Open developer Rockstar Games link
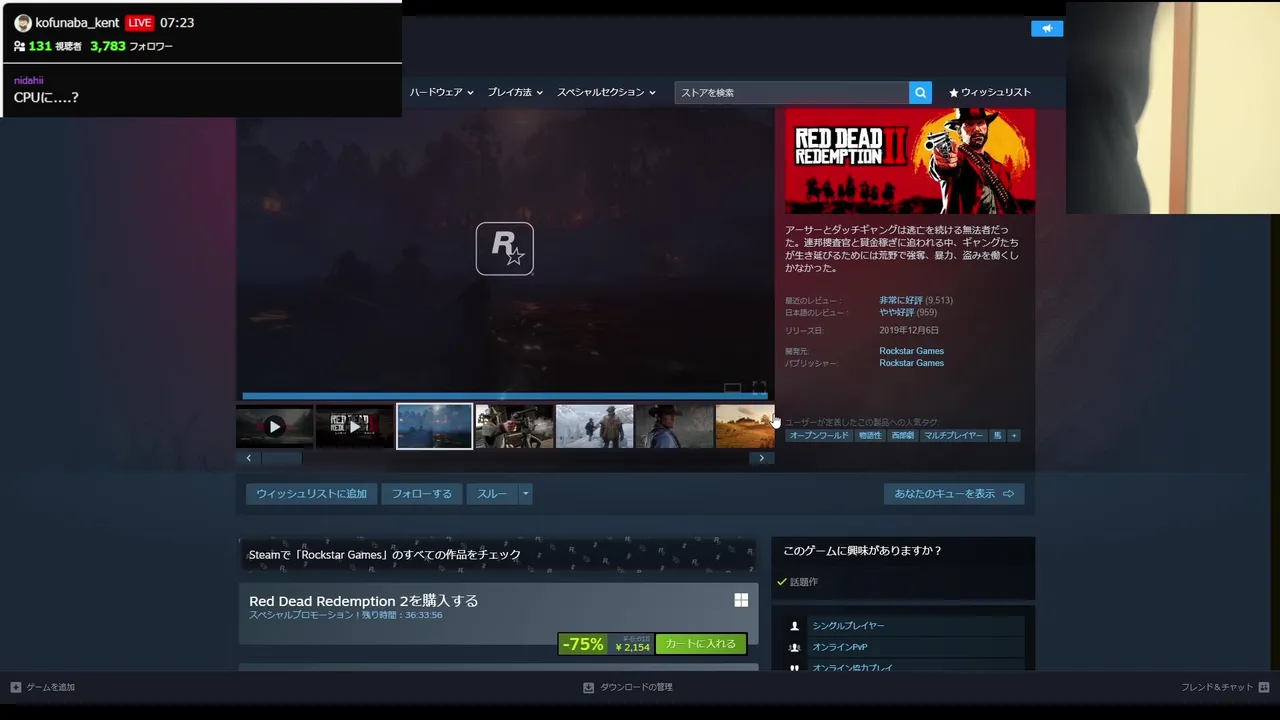Viewport: 1280px width, 720px height. 911,351
